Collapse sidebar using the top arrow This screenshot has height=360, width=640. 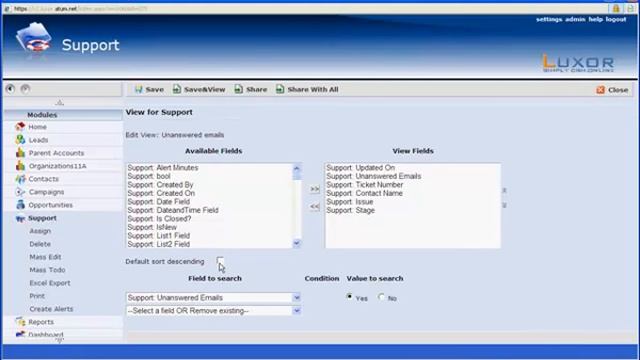(60, 102)
